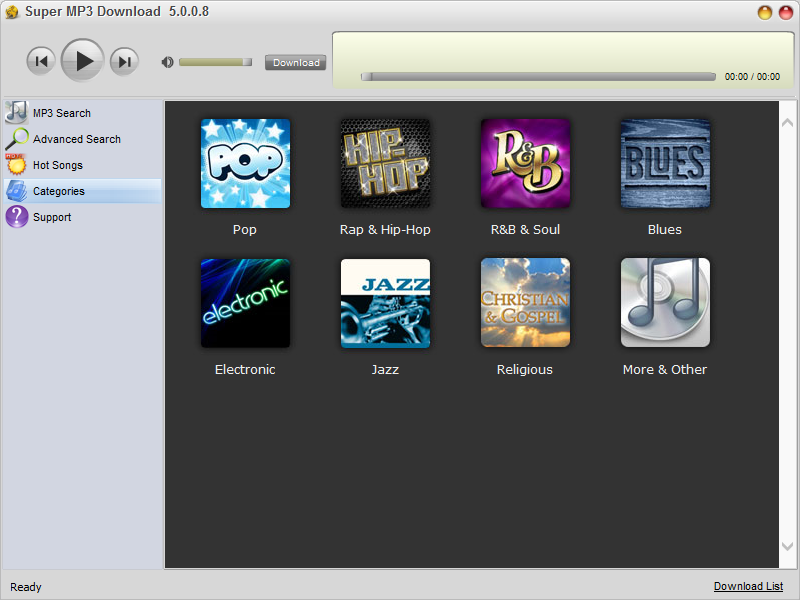Click the Hot Songs sun icon
Image resolution: width=800 pixels, height=600 pixels.
click(16, 164)
